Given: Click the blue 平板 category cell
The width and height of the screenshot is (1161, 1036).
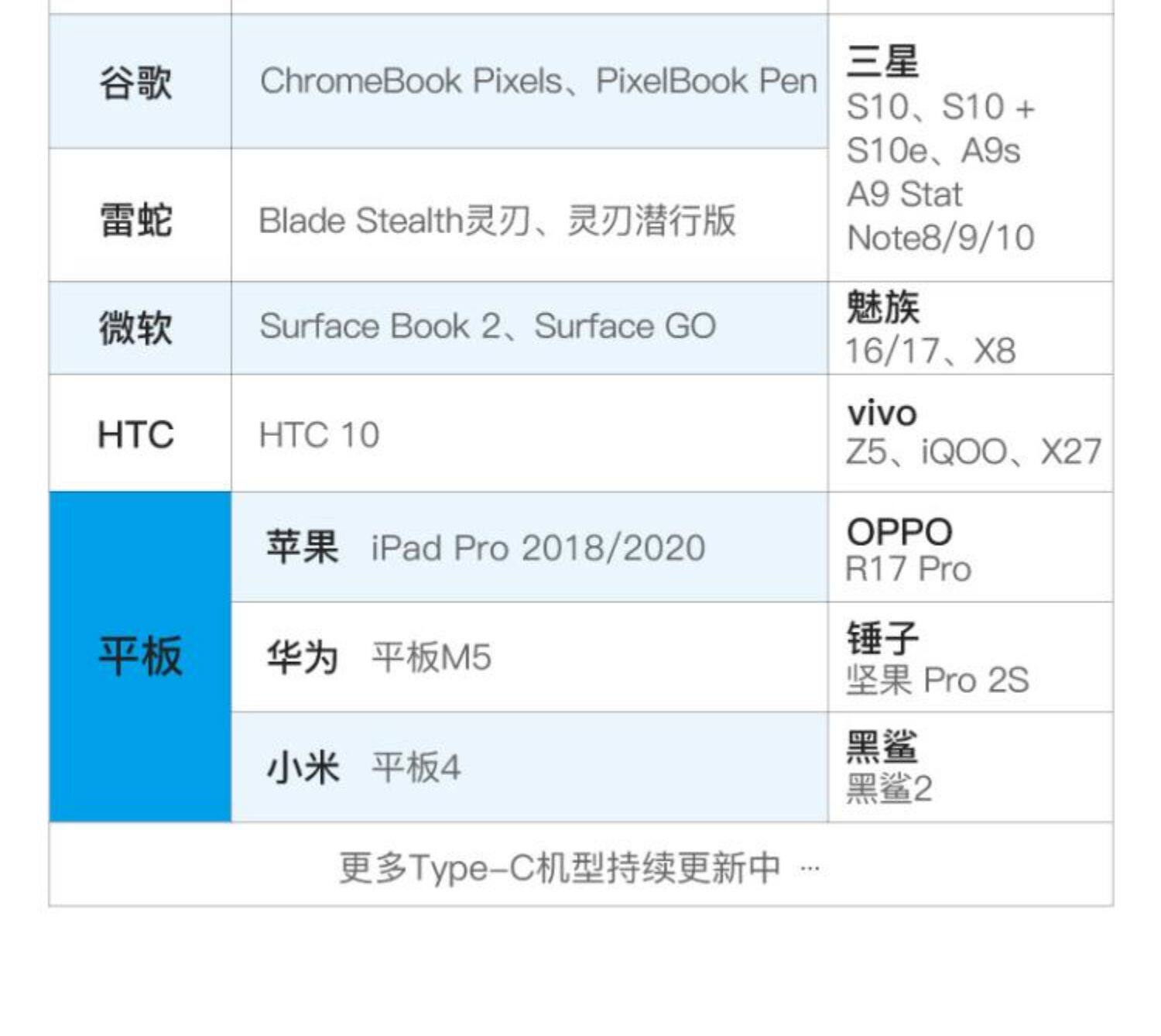Looking at the screenshot, I should point(140,657).
